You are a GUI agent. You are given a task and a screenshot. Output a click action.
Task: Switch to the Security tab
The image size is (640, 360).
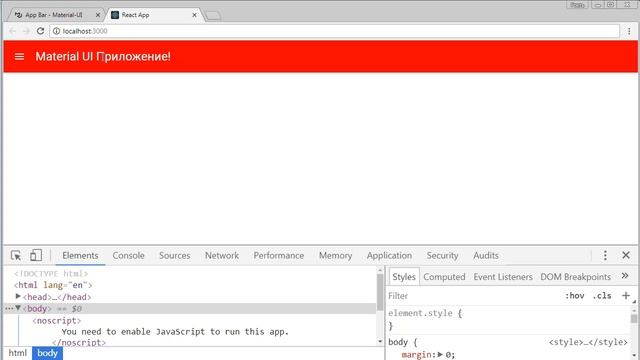coord(442,256)
